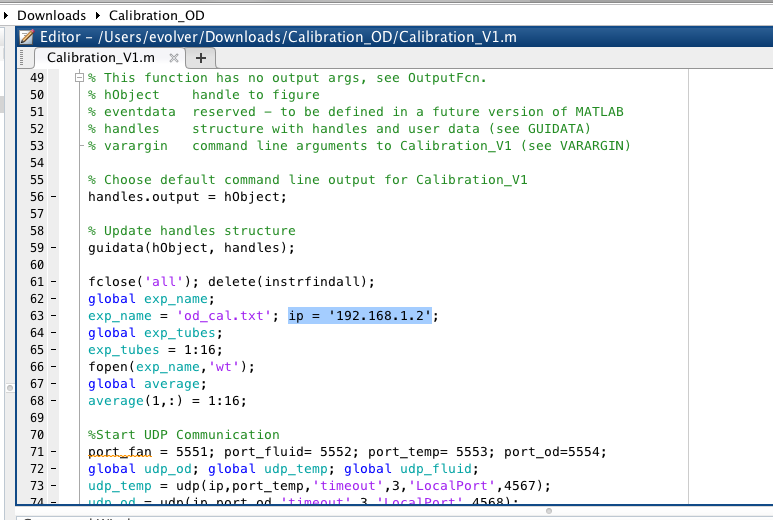773x520 pixels.
Task: Close the Calibration_V1.m tab
Action: click(x=174, y=58)
